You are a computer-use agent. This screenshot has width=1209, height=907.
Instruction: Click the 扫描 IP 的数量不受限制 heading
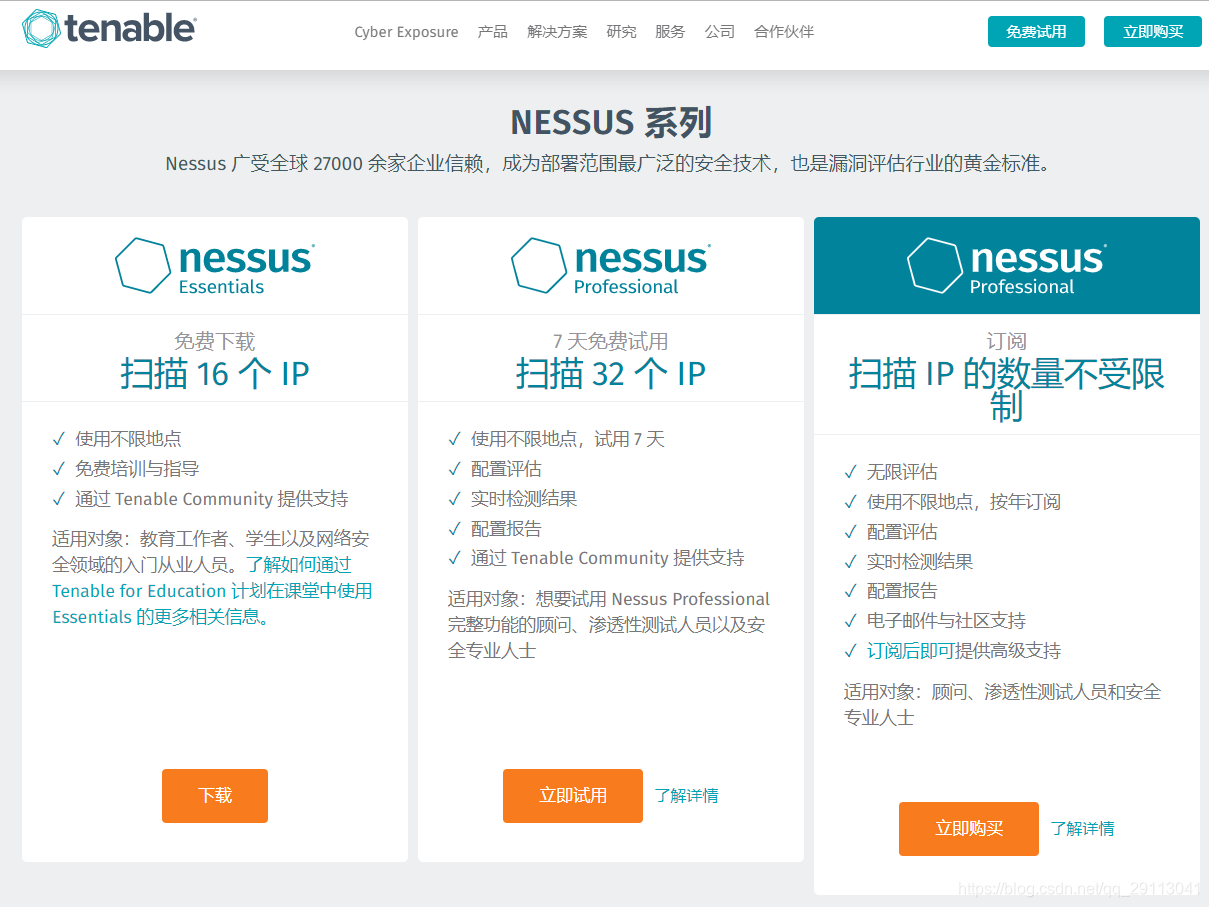[x=1007, y=390]
